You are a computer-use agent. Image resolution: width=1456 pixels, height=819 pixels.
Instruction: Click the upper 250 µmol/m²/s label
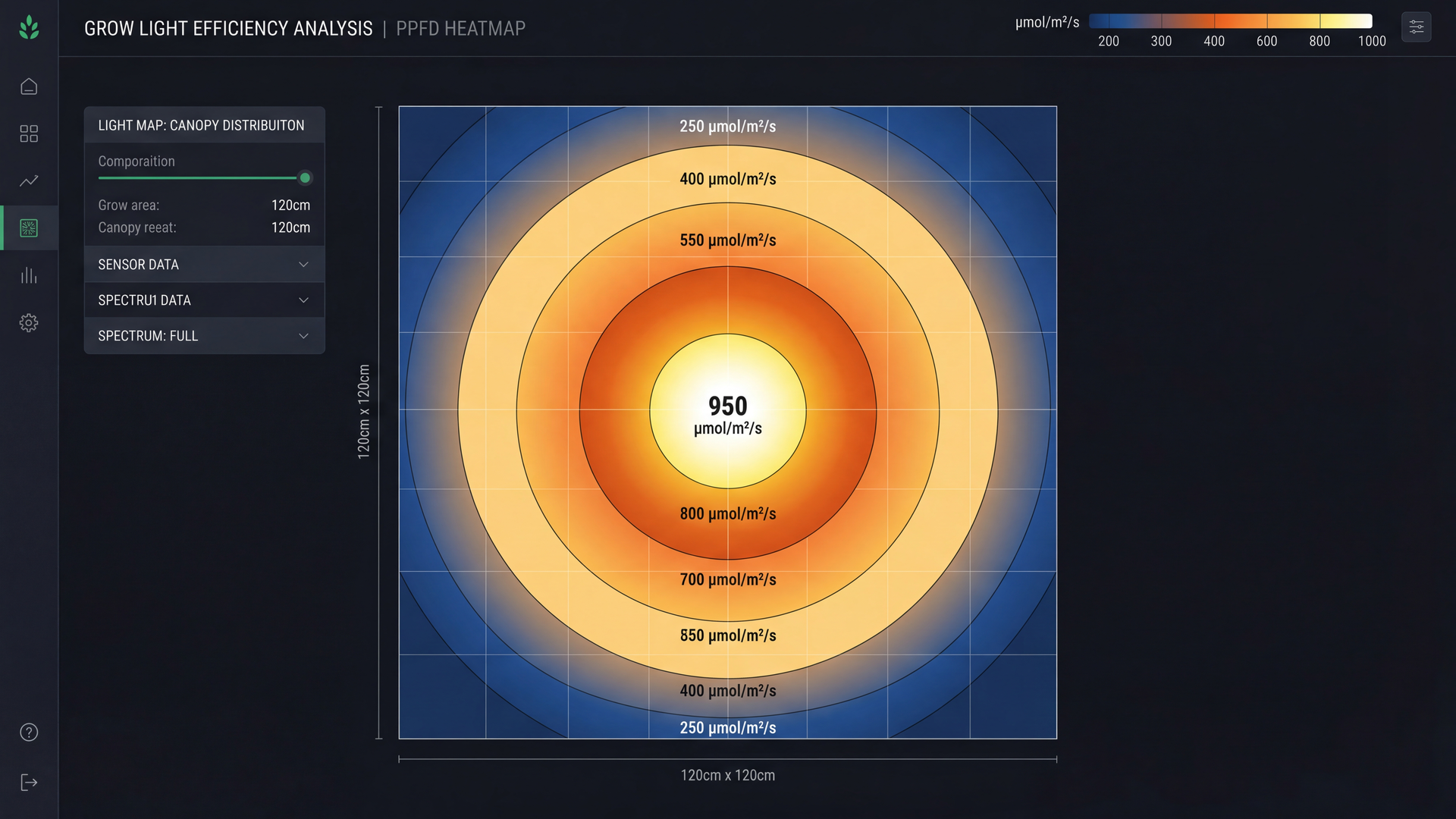728,127
